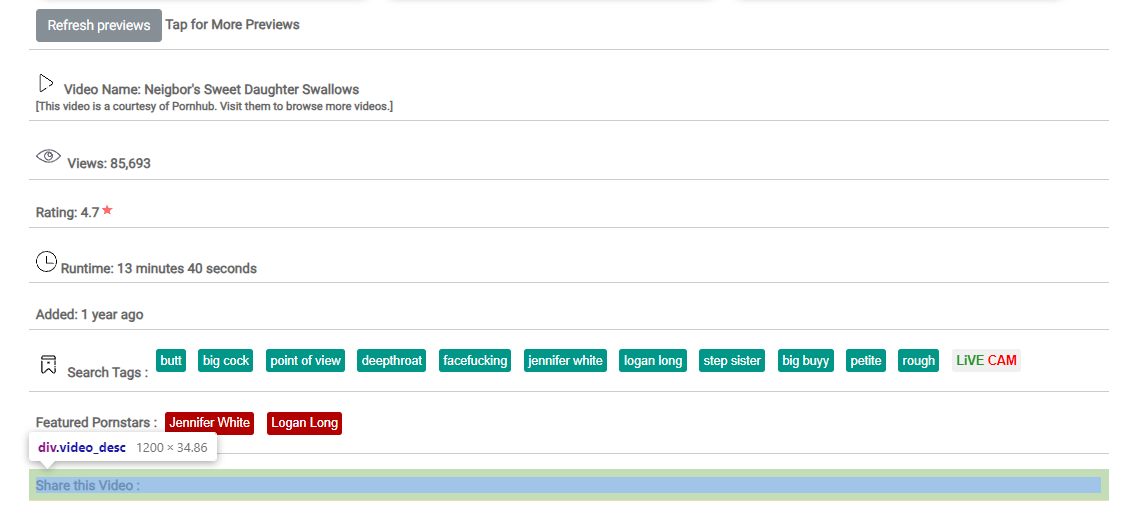Click the play icon beside Video Name
Screen dimensions: 1125x521
tap(46, 83)
